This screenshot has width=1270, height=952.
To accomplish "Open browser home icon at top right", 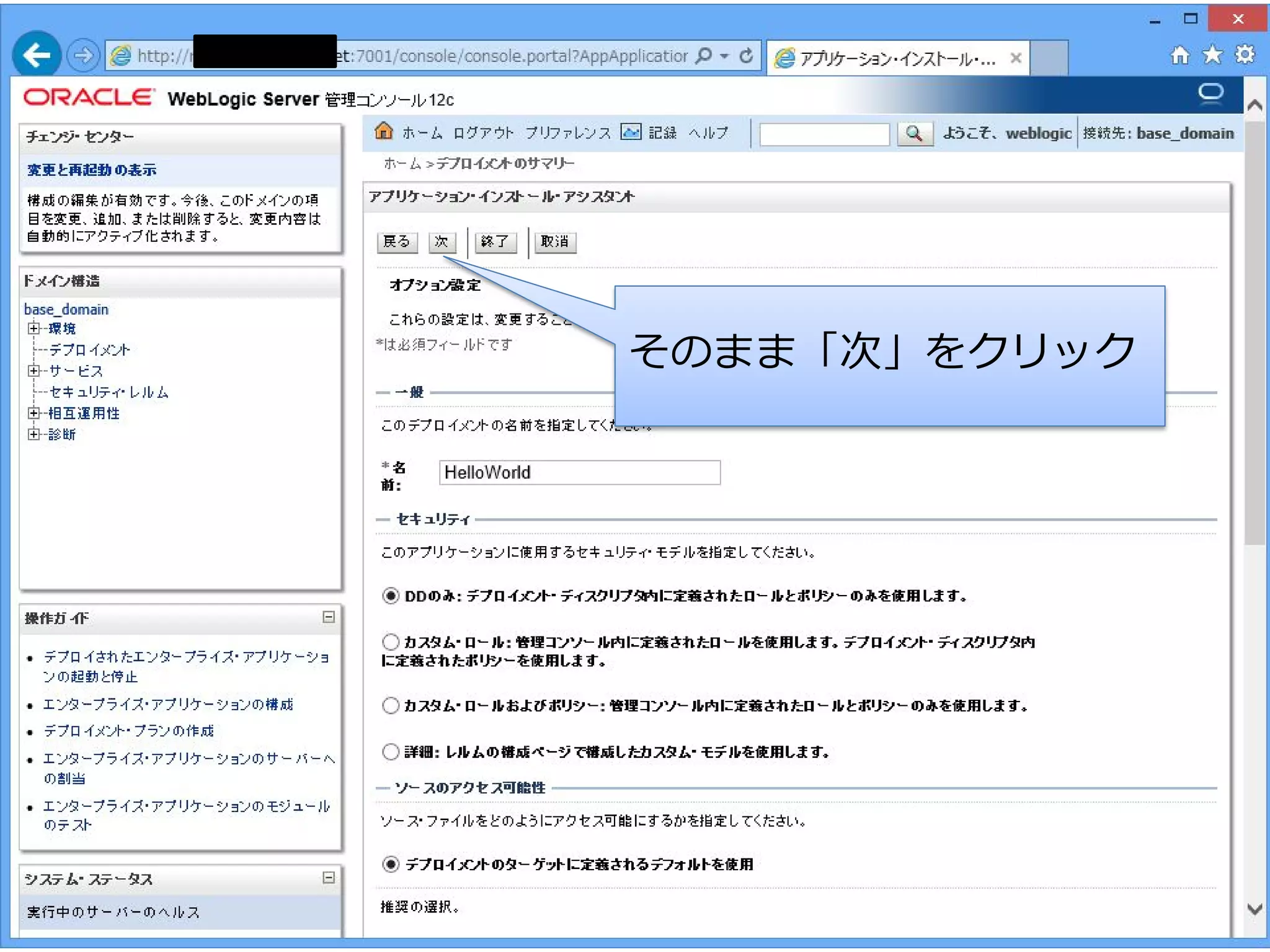I will click(x=1179, y=56).
